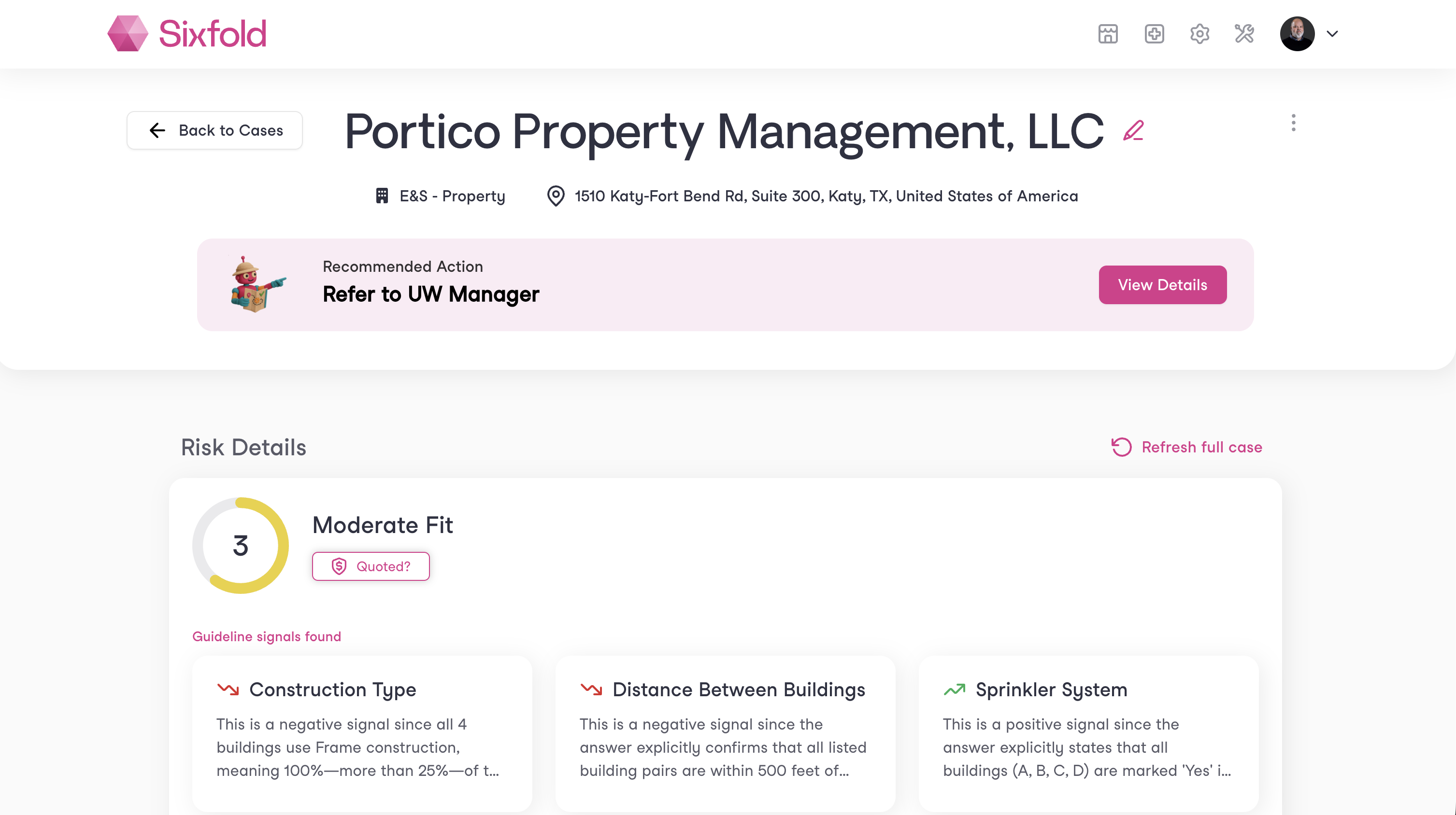
Task: Toggle the Quoted? status button
Action: pos(371,566)
